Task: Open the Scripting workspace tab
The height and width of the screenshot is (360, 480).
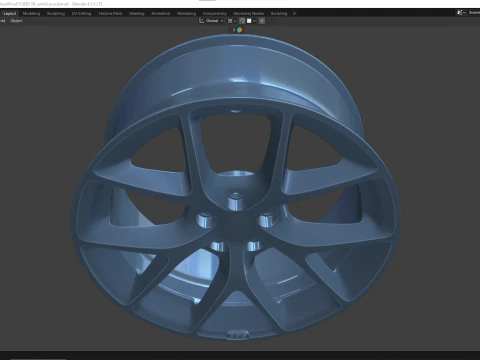Action: tap(279, 14)
